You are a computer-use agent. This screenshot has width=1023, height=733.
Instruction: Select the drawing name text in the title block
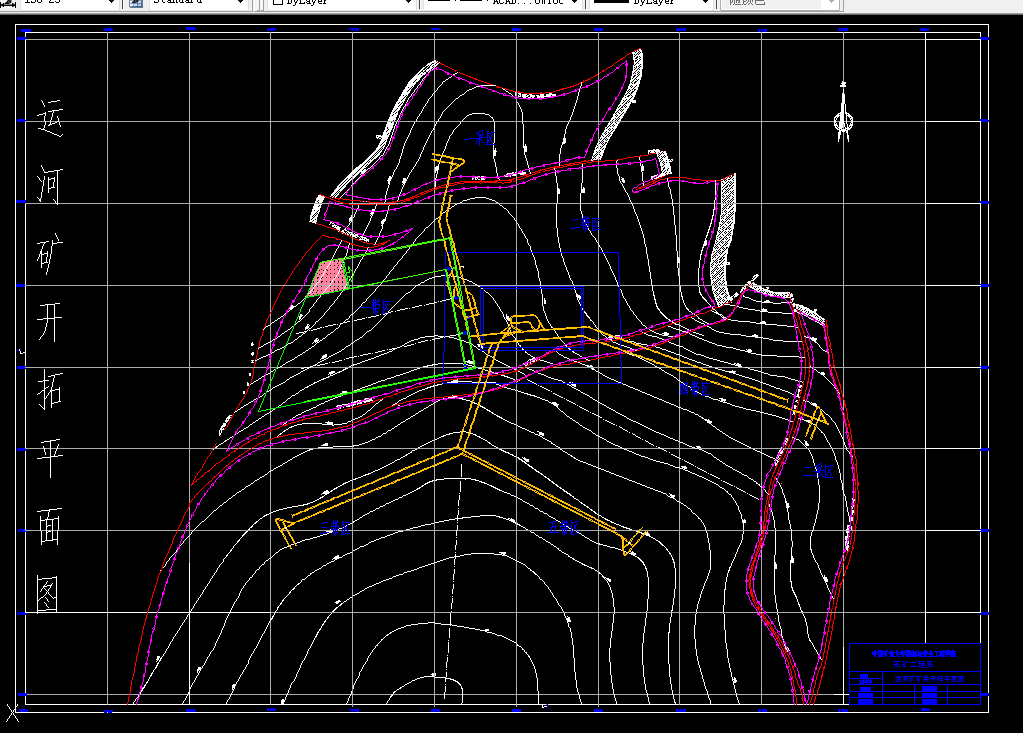coord(929,679)
